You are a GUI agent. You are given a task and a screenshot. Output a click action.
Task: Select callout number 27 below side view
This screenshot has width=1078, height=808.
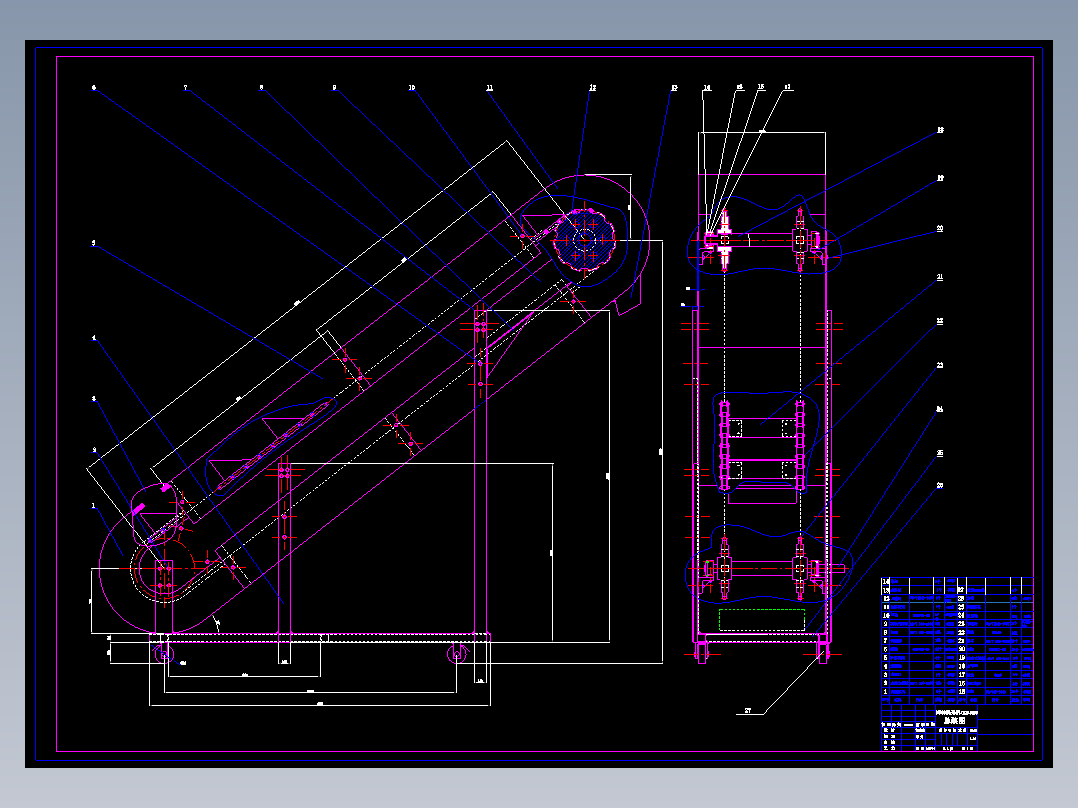click(748, 710)
